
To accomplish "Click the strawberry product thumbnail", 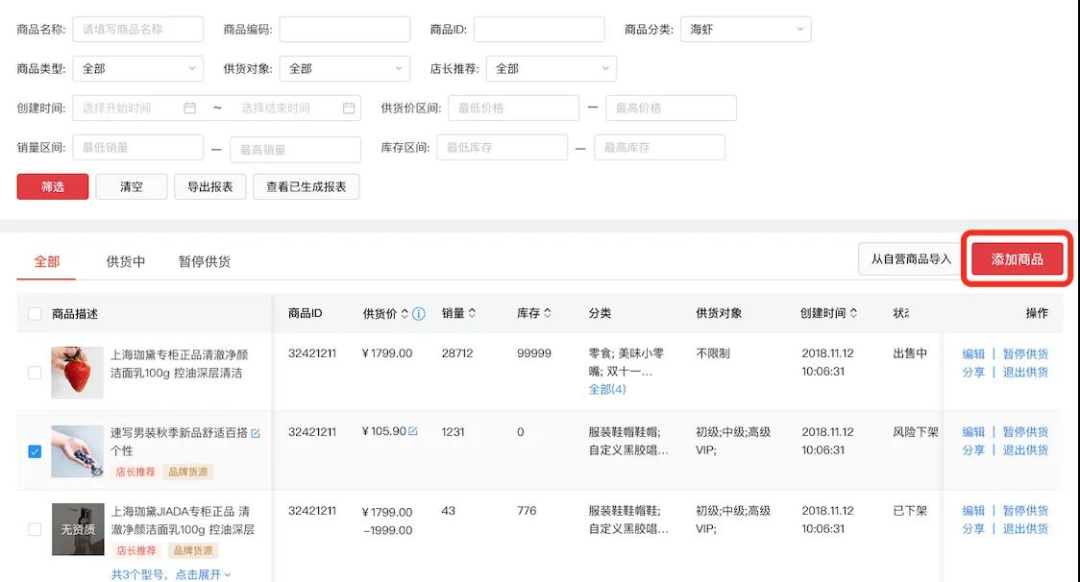I will tap(77, 372).
